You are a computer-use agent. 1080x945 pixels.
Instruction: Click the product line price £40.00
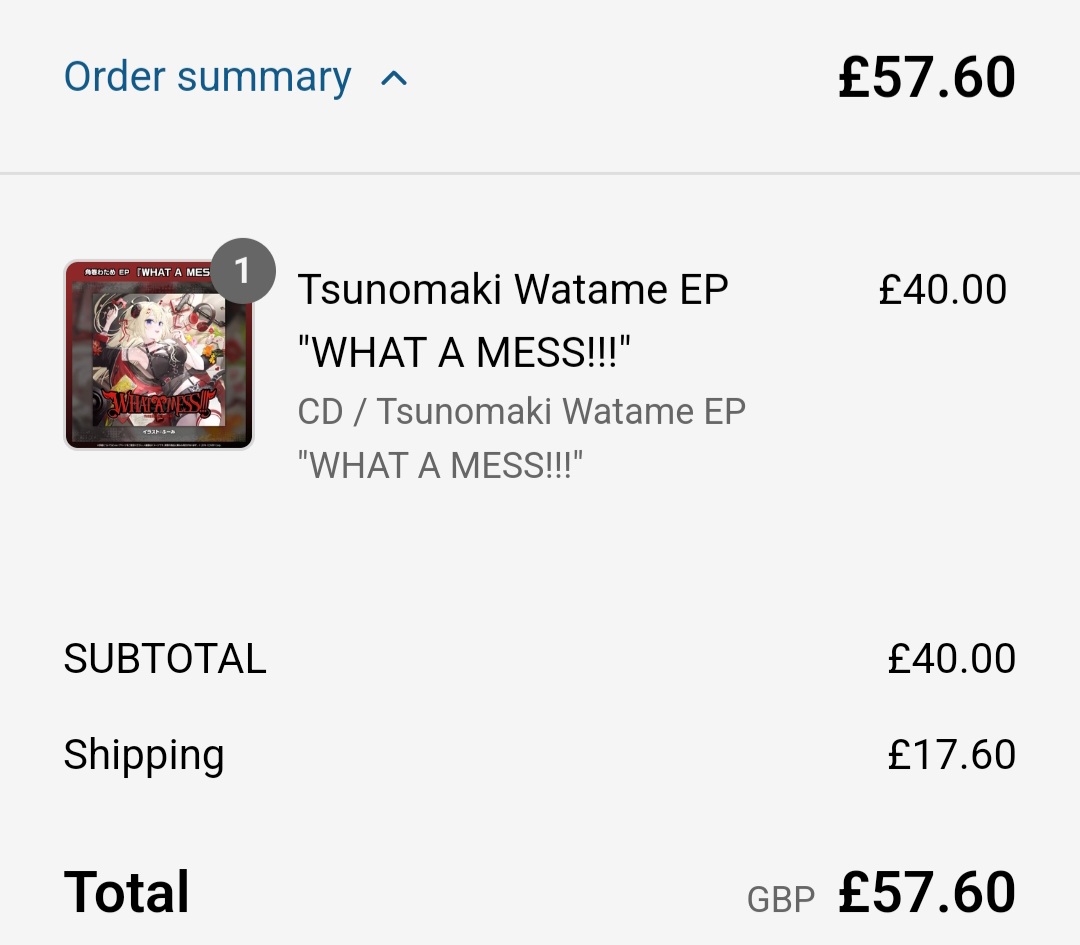pyautogui.click(x=942, y=290)
